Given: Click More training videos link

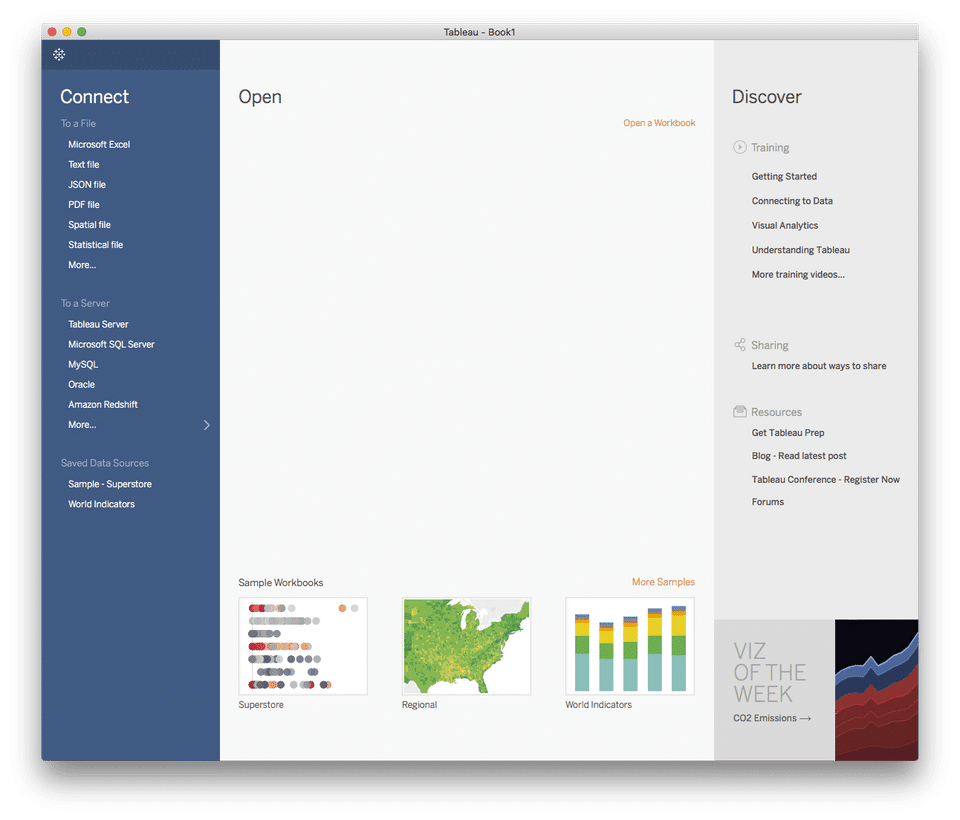Looking at the screenshot, I should coord(798,274).
